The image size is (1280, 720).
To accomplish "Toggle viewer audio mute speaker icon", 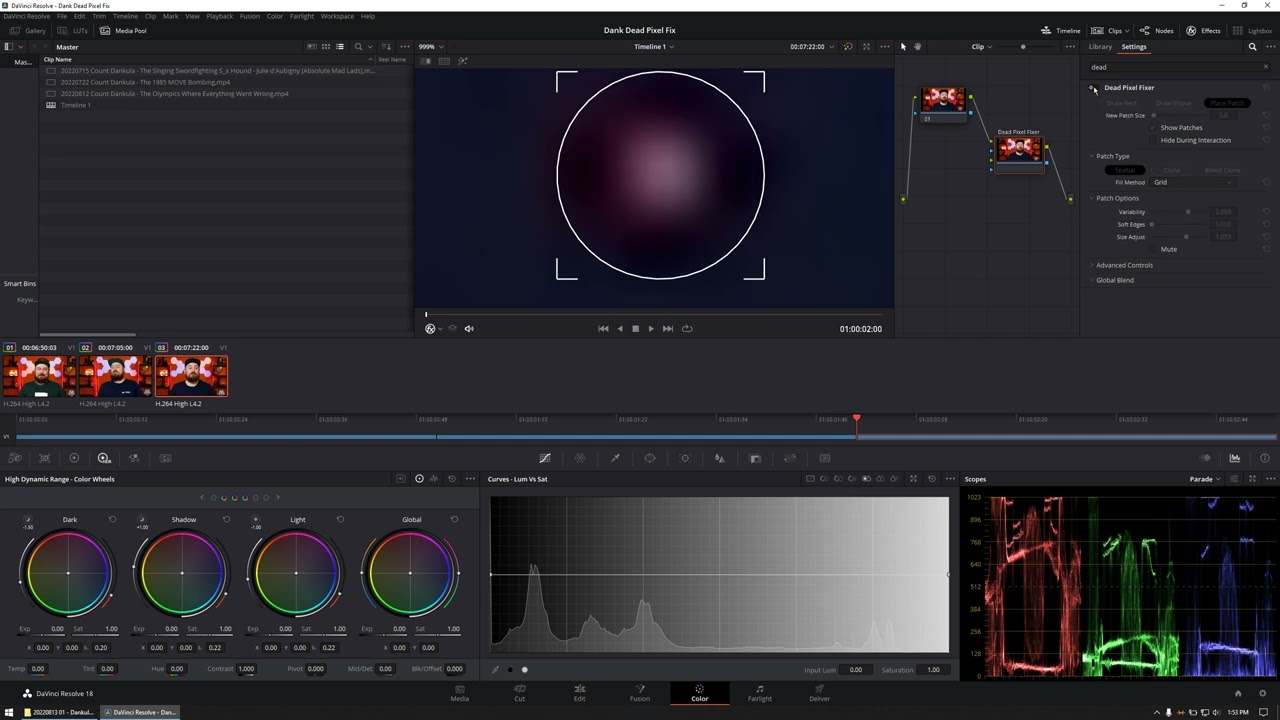I will click(469, 328).
